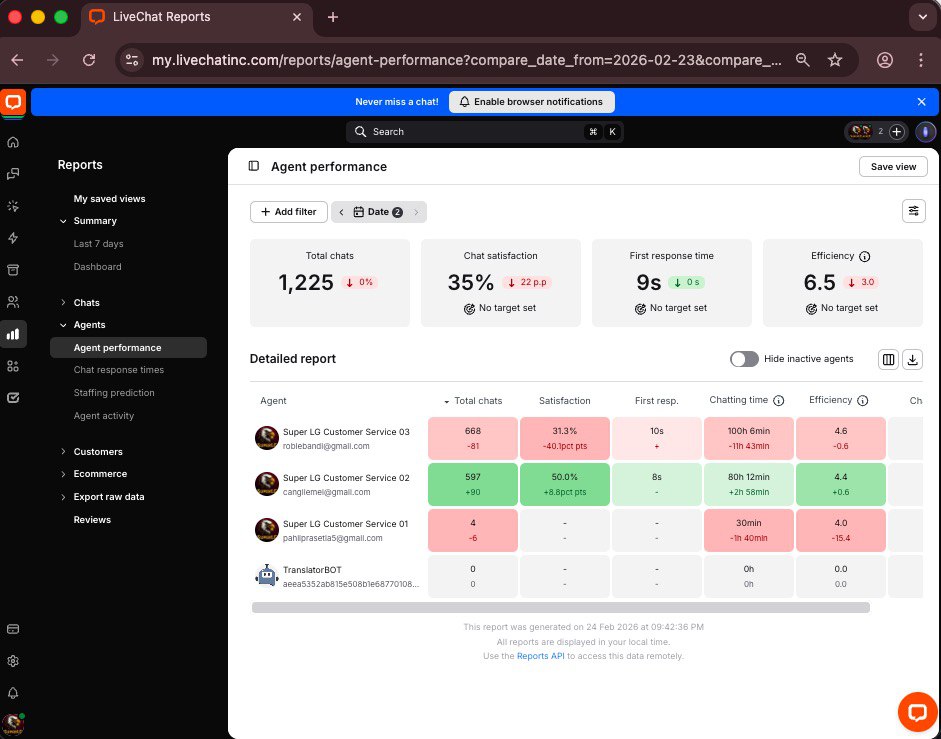Open the Chats icon in the left sidebar
The width and height of the screenshot is (941, 739).
(x=13, y=174)
